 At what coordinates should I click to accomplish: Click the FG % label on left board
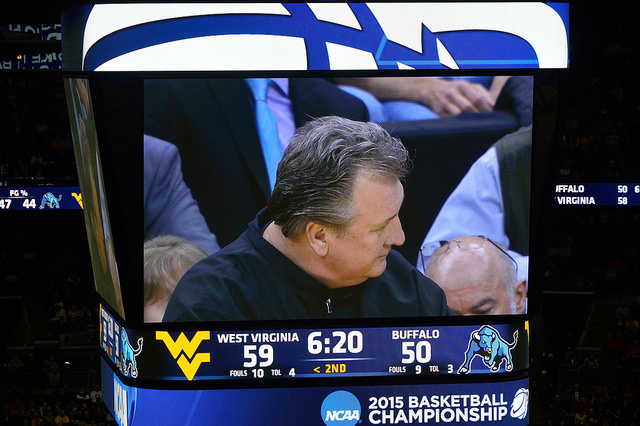click(18, 193)
